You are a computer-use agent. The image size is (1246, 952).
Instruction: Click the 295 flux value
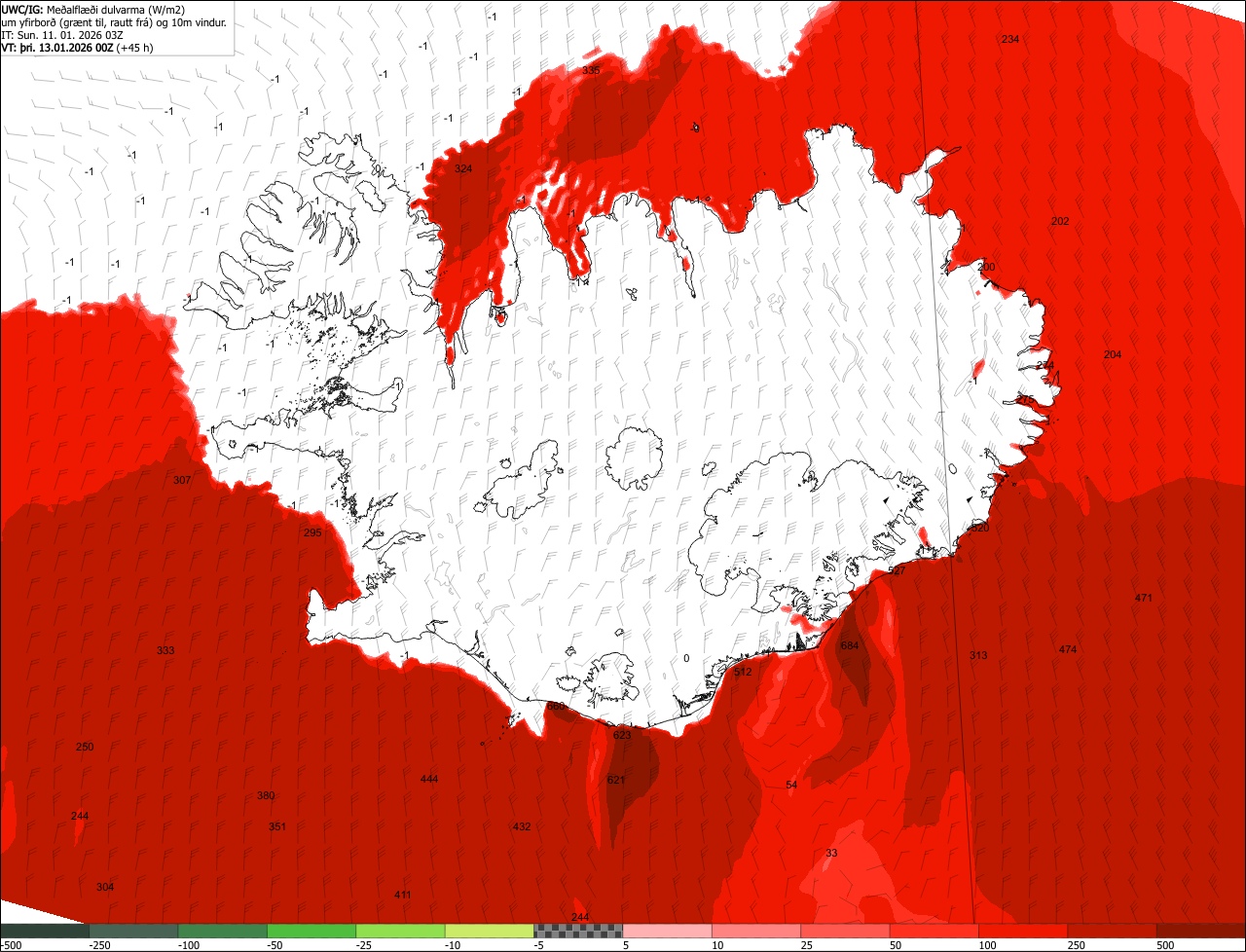click(312, 533)
